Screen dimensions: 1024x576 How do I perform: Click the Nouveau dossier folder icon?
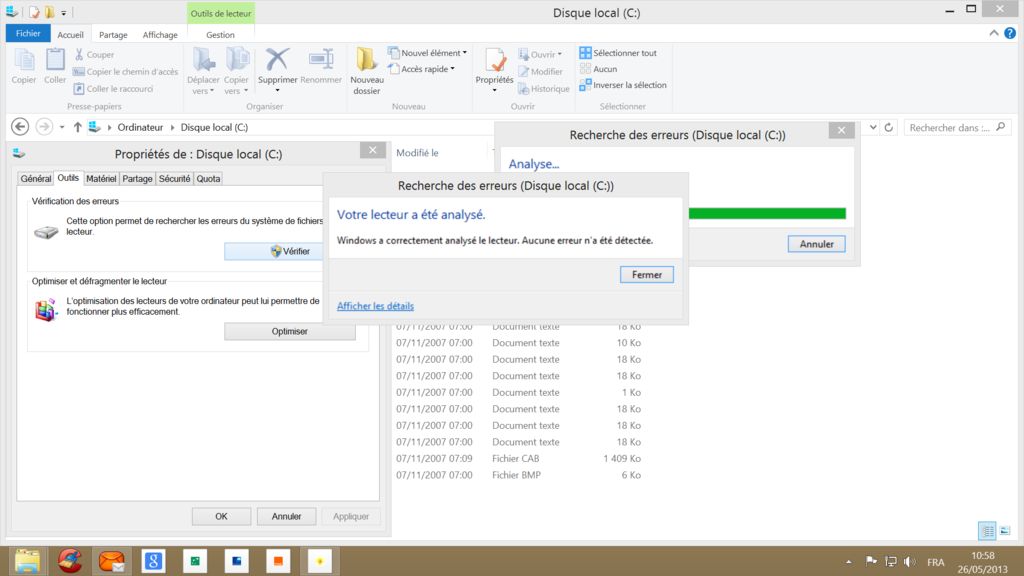pyautogui.click(x=367, y=61)
